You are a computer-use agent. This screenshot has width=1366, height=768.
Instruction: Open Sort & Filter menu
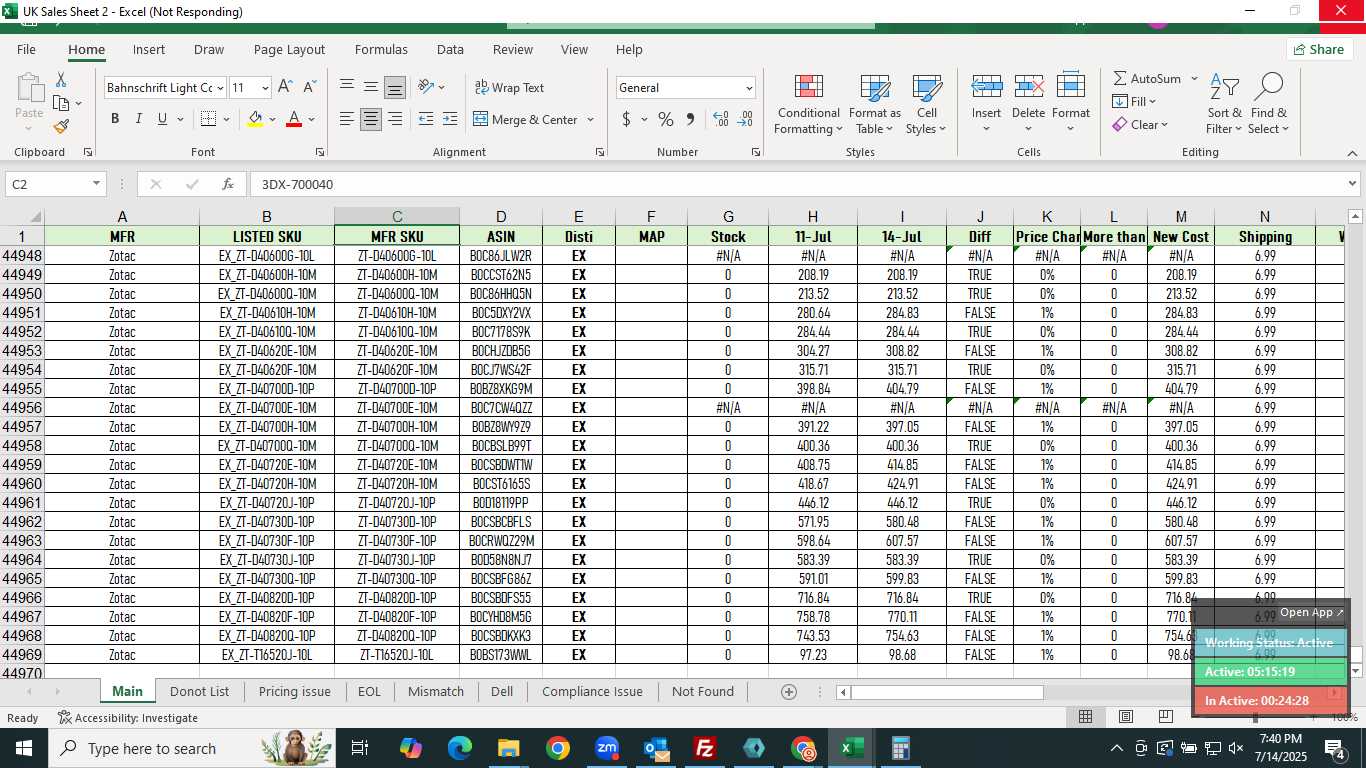pyautogui.click(x=1224, y=104)
